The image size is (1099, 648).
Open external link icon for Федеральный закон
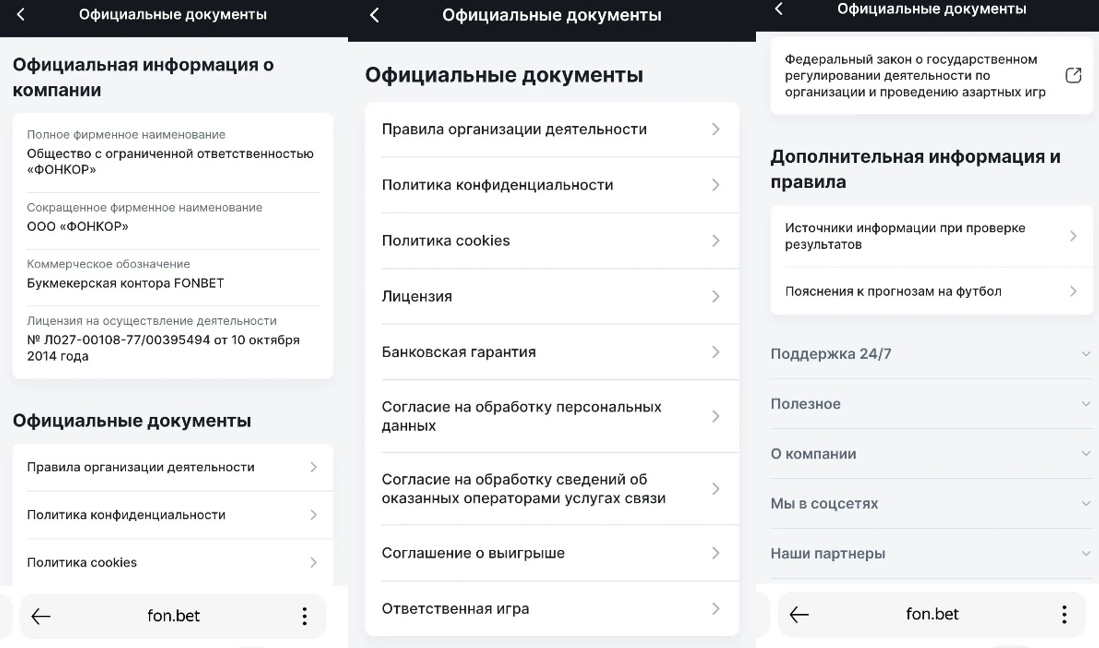tap(1073, 76)
